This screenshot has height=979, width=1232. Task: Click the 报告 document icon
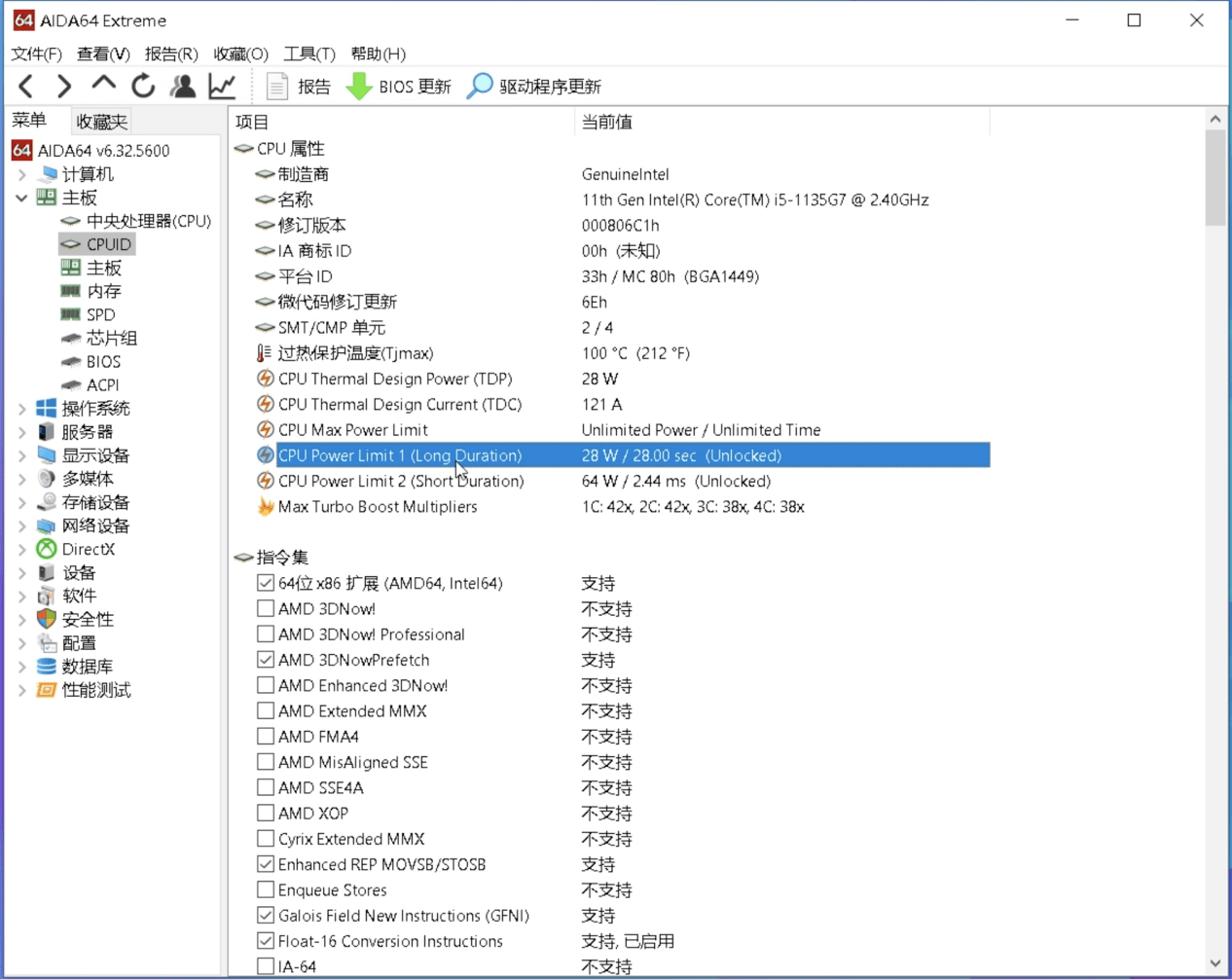277,87
